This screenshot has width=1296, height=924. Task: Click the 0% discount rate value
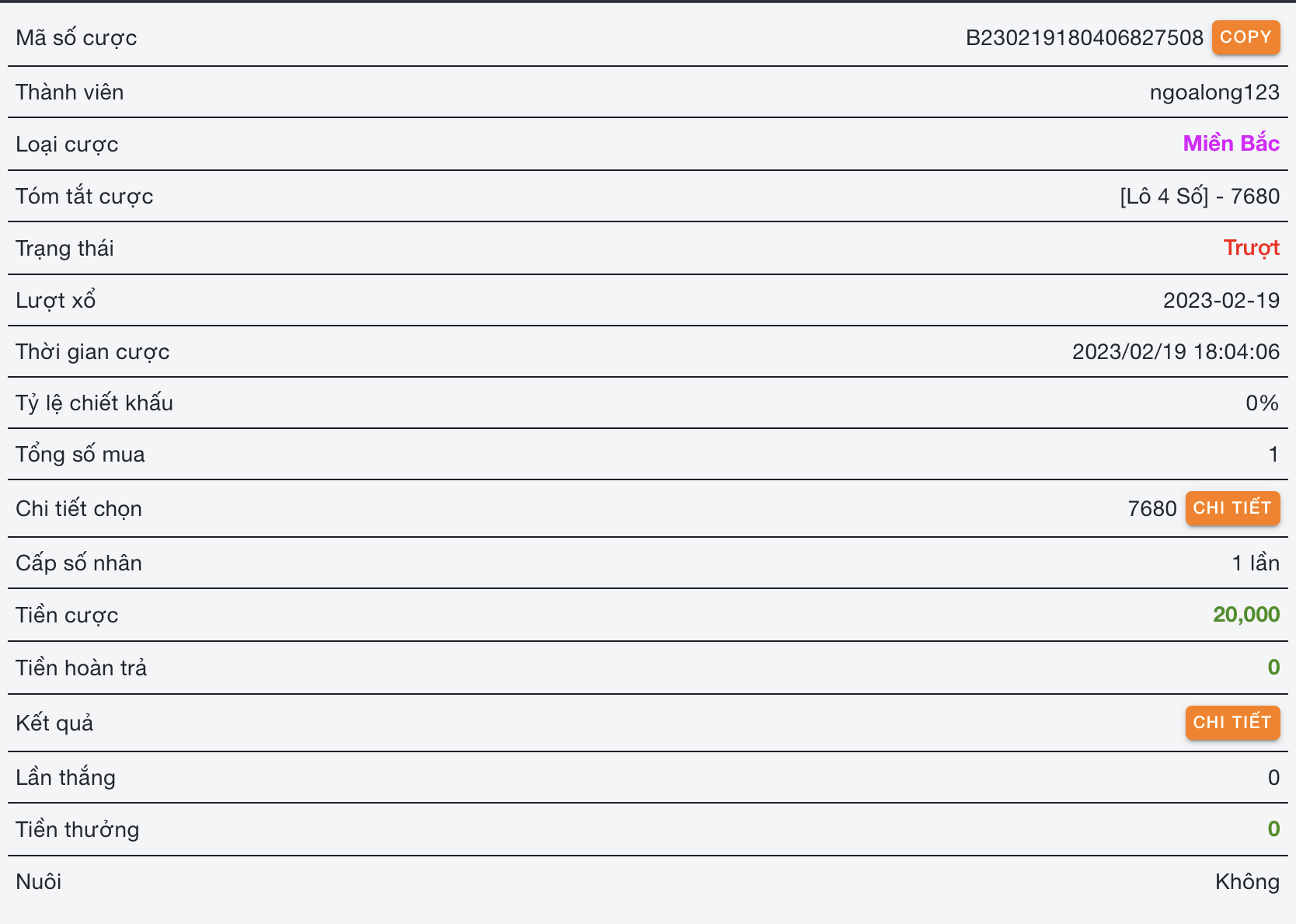pos(1262,403)
